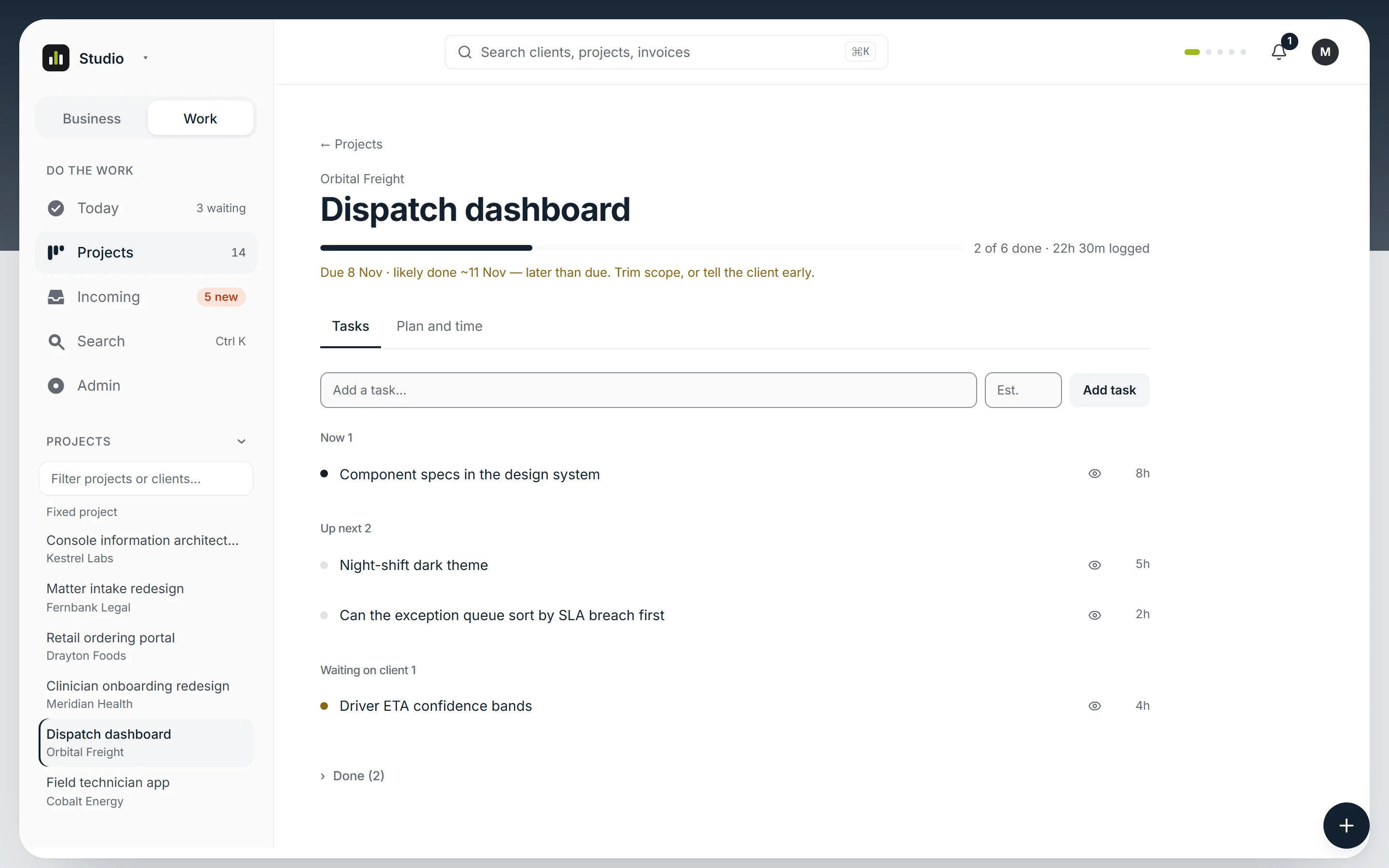Switch to Business mode
This screenshot has height=868, width=1389.
92,118
